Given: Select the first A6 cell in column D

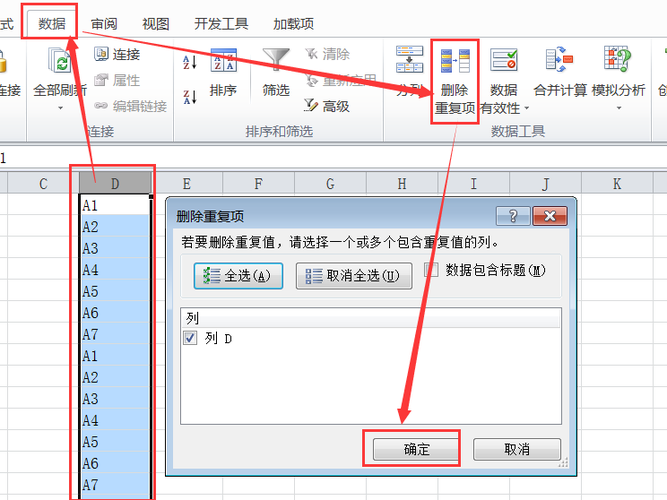Looking at the screenshot, I should (115, 313).
